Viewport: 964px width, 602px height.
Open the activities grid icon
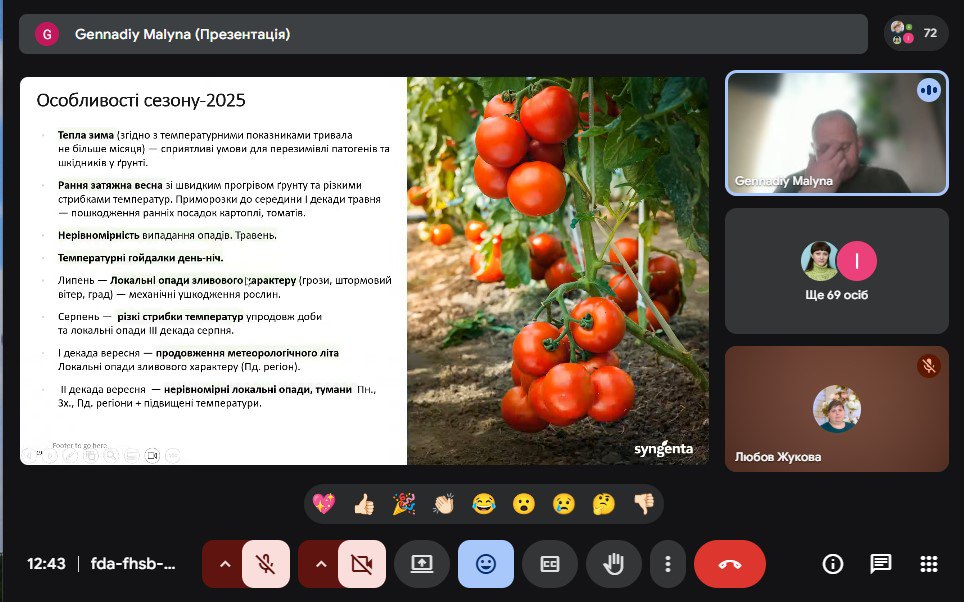pyautogui.click(x=928, y=564)
